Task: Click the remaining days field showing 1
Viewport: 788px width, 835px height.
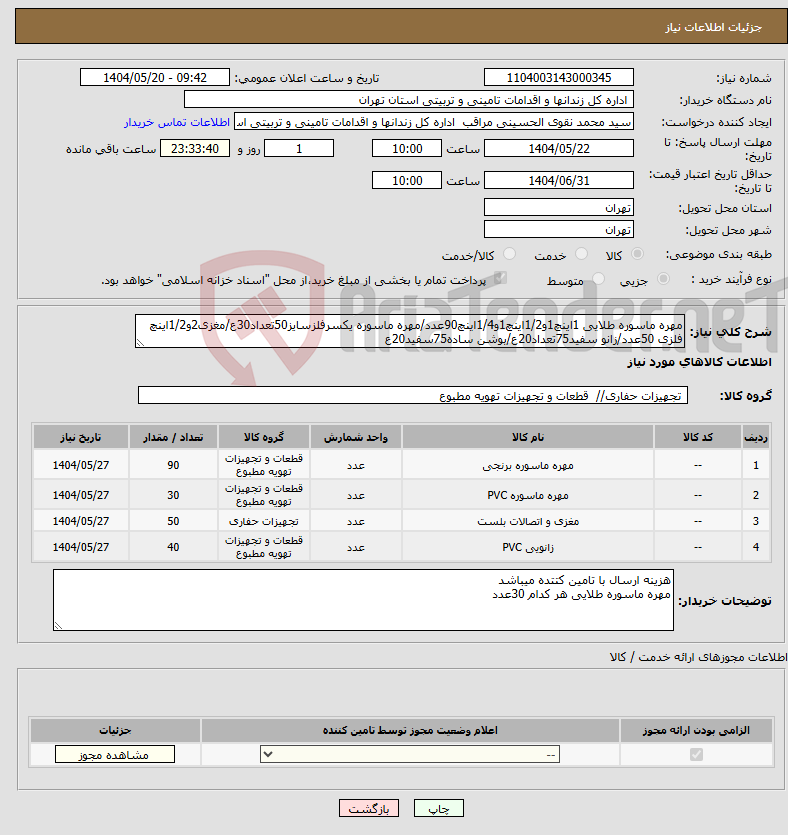Action: 299,149
